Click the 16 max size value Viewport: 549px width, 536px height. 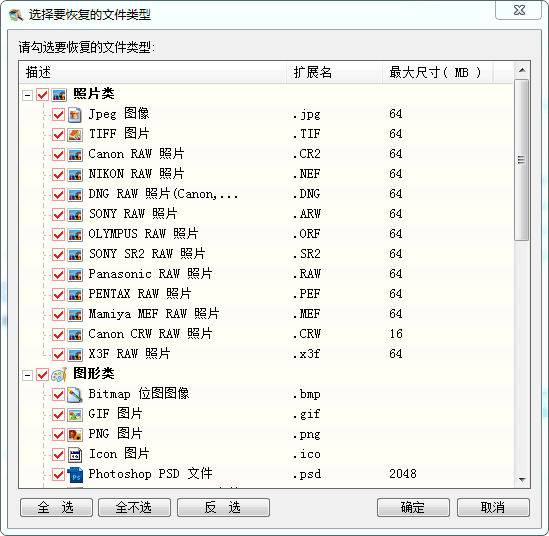point(396,334)
